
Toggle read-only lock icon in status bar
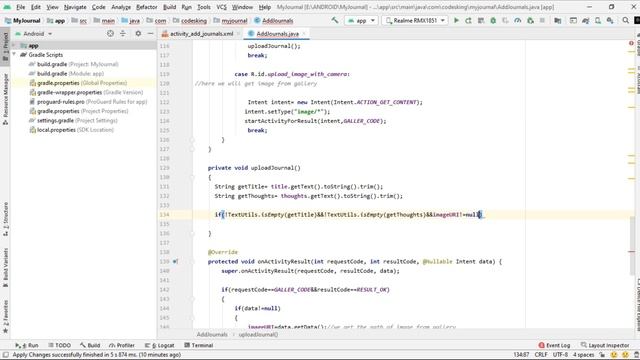tap(602, 355)
